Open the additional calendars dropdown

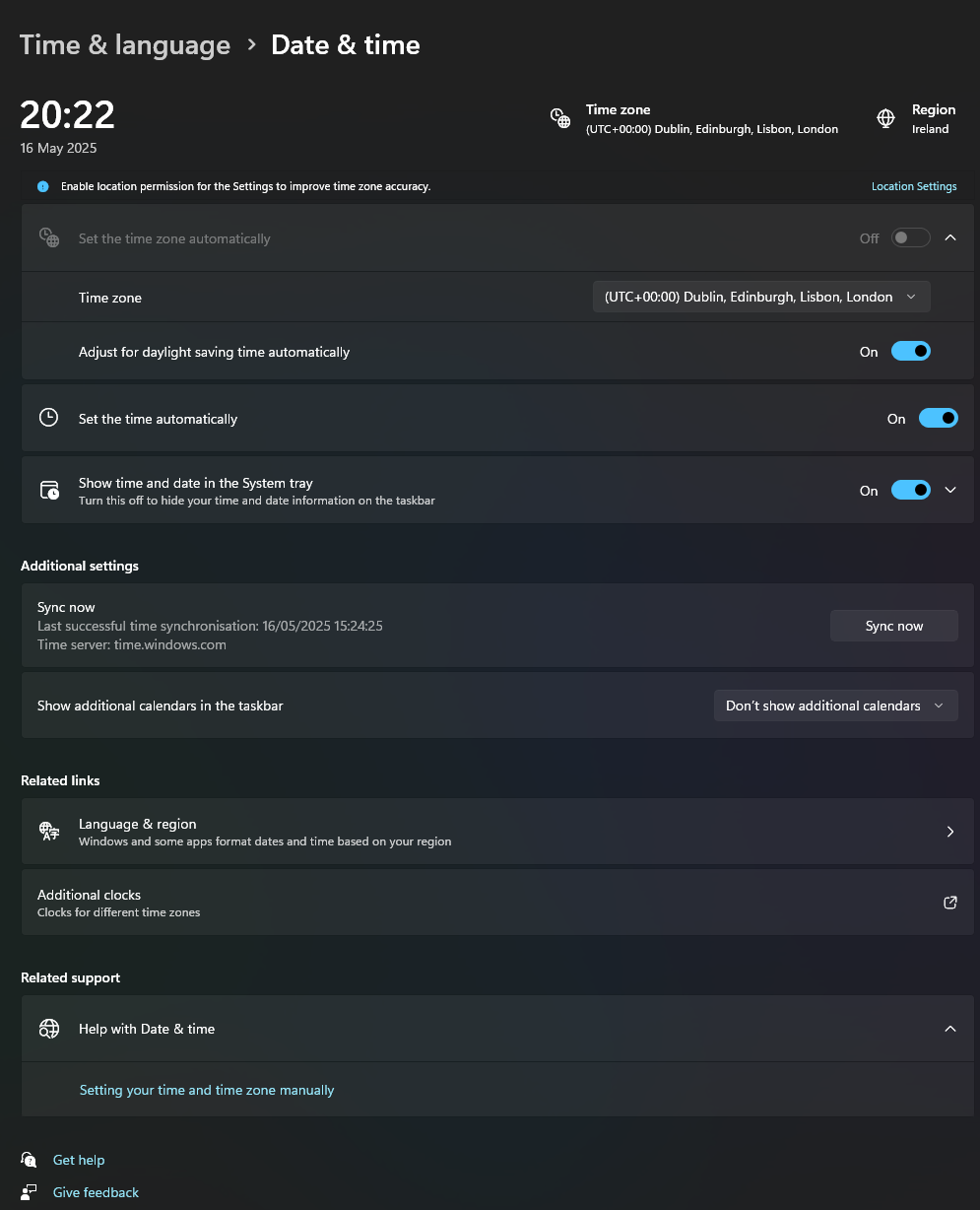(x=836, y=706)
